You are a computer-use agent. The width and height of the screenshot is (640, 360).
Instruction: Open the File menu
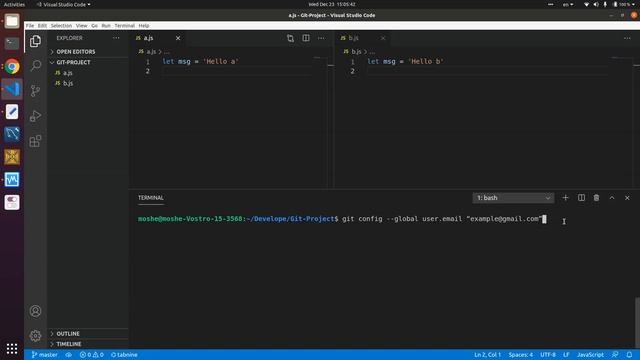(x=30, y=25)
